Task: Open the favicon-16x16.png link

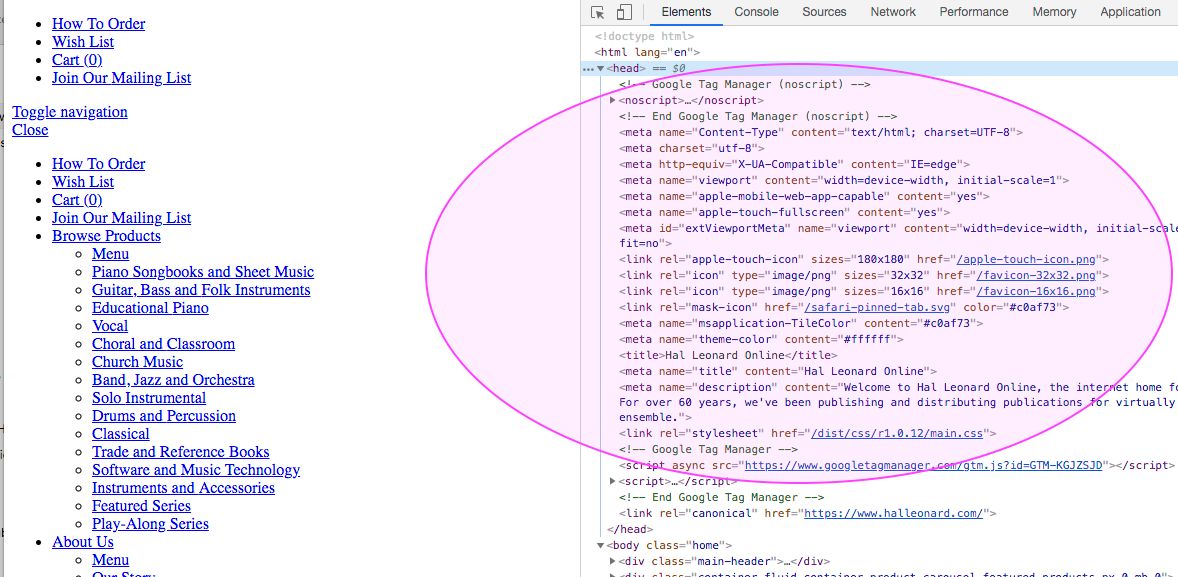Action: coord(1036,292)
